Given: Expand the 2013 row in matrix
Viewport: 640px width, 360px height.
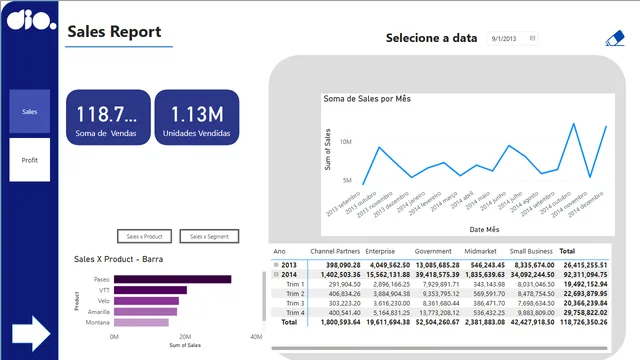Looking at the screenshot, I should [x=276, y=265].
